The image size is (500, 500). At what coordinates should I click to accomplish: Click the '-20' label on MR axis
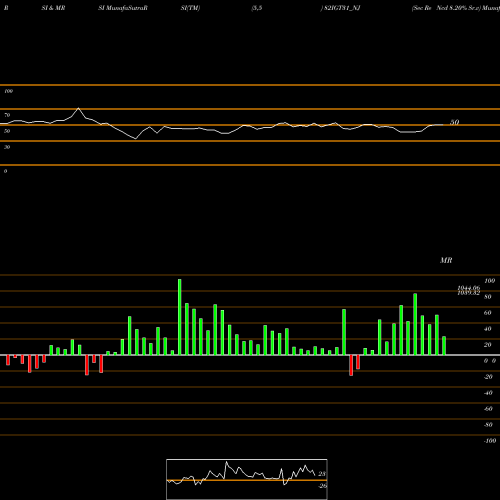click(488, 377)
